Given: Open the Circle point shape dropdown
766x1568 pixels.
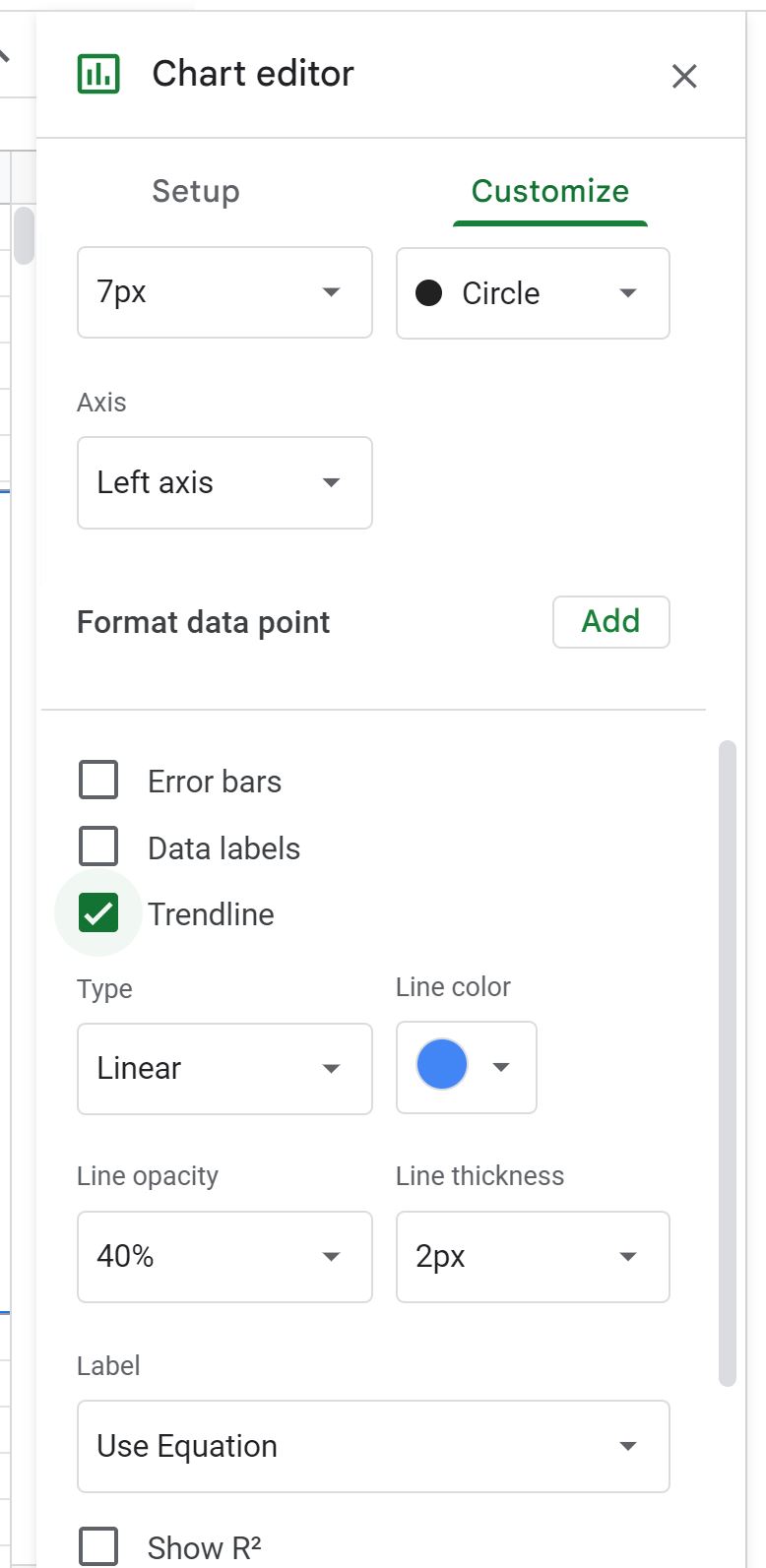Looking at the screenshot, I should click(x=533, y=293).
